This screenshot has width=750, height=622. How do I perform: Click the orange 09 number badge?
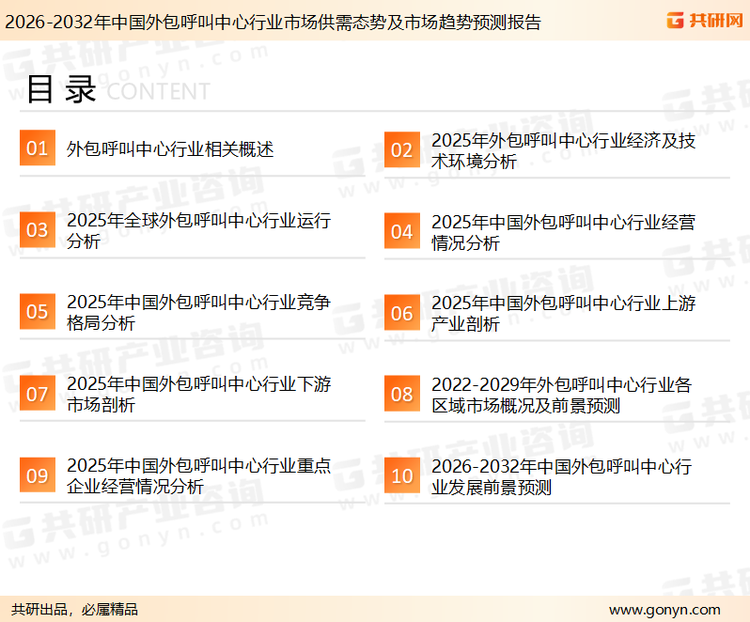(37, 475)
